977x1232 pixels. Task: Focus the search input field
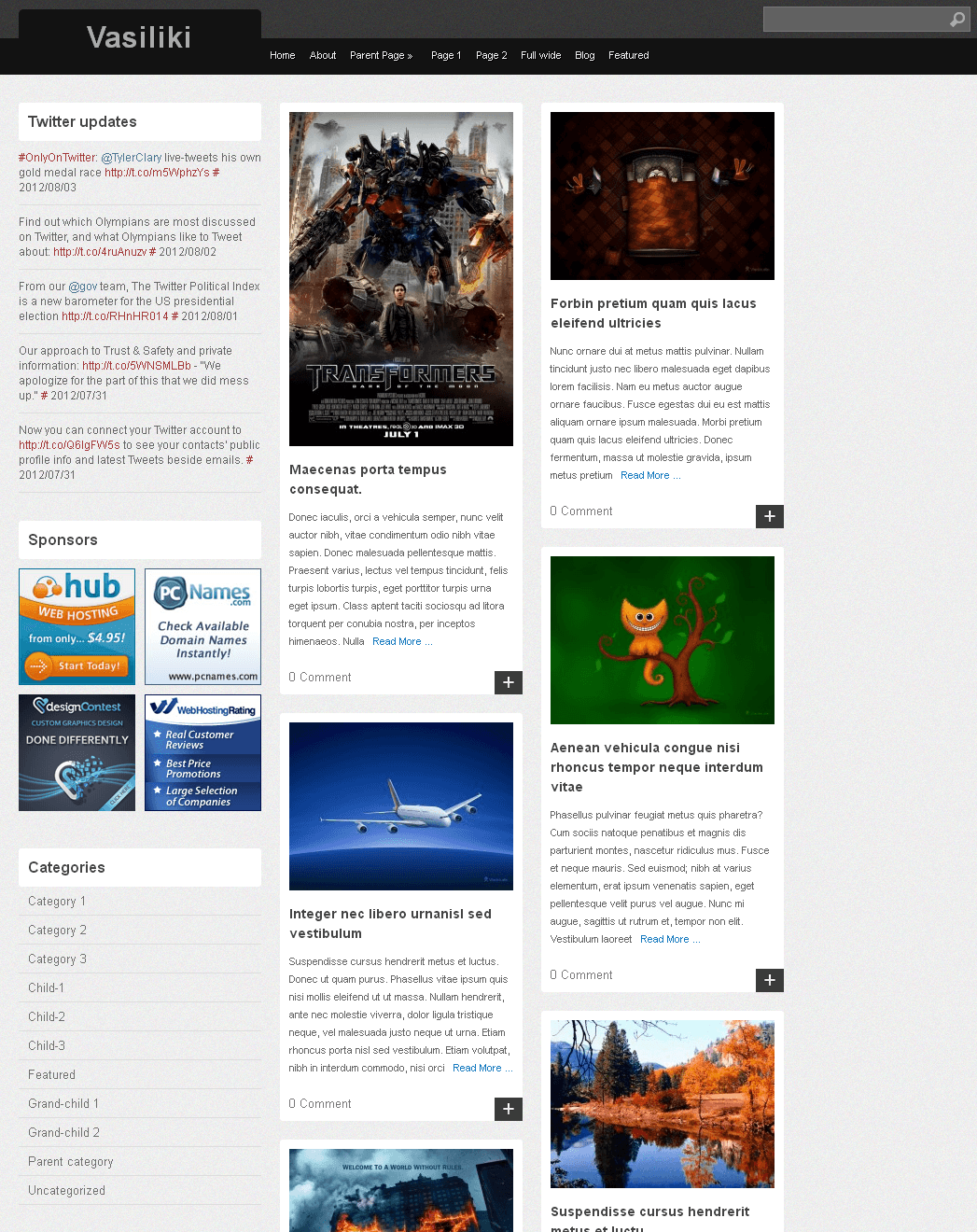[x=855, y=20]
